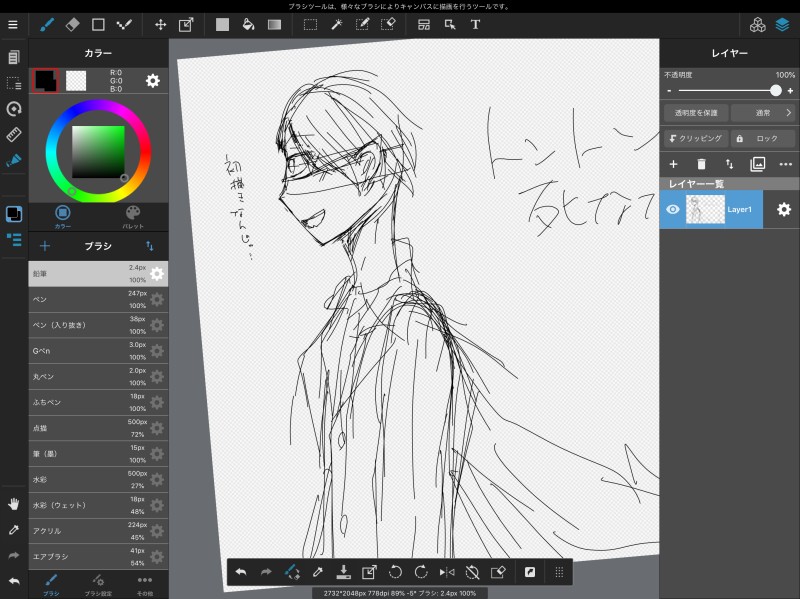Viewport: 800px width, 599px height.
Task: Add a new brush with plus icon
Action: (45, 246)
